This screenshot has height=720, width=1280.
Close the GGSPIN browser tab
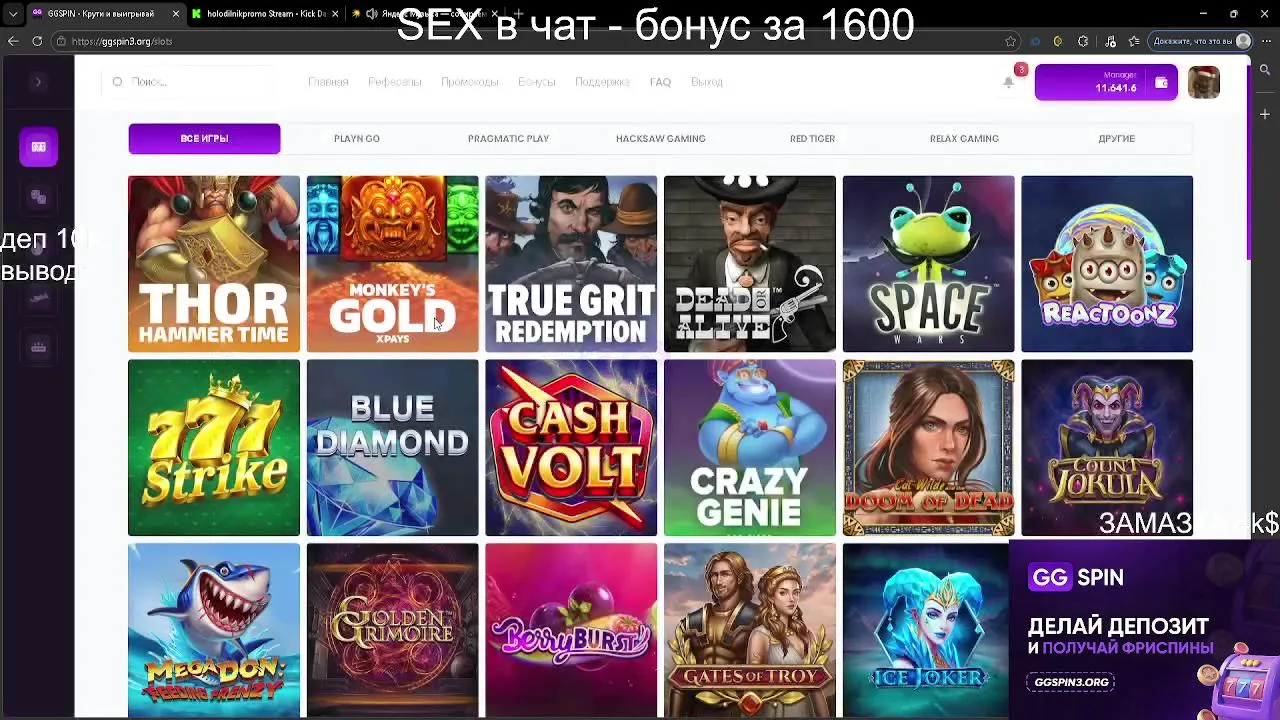[x=177, y=14]
